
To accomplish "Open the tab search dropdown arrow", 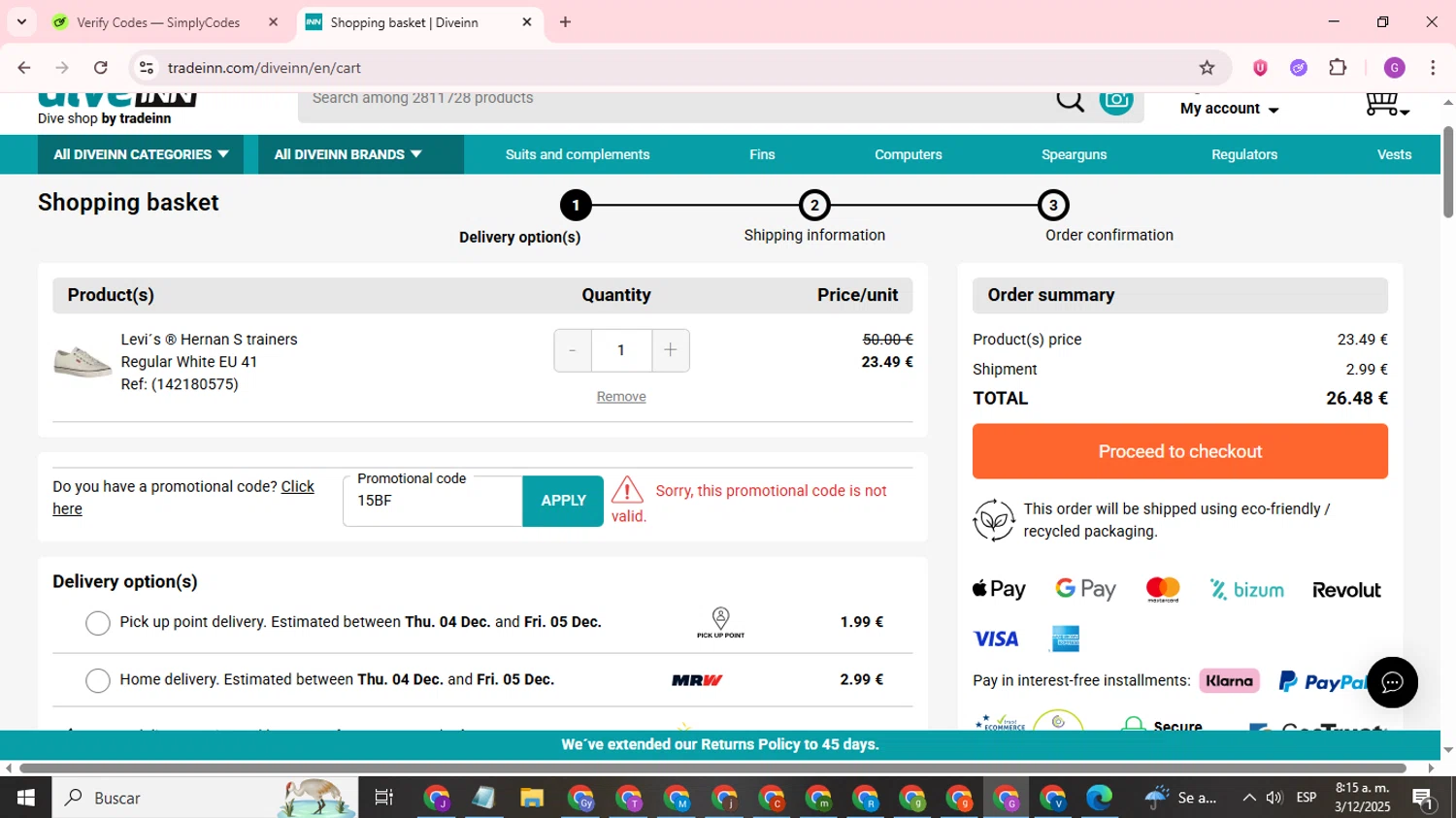I will pos(21,21).
